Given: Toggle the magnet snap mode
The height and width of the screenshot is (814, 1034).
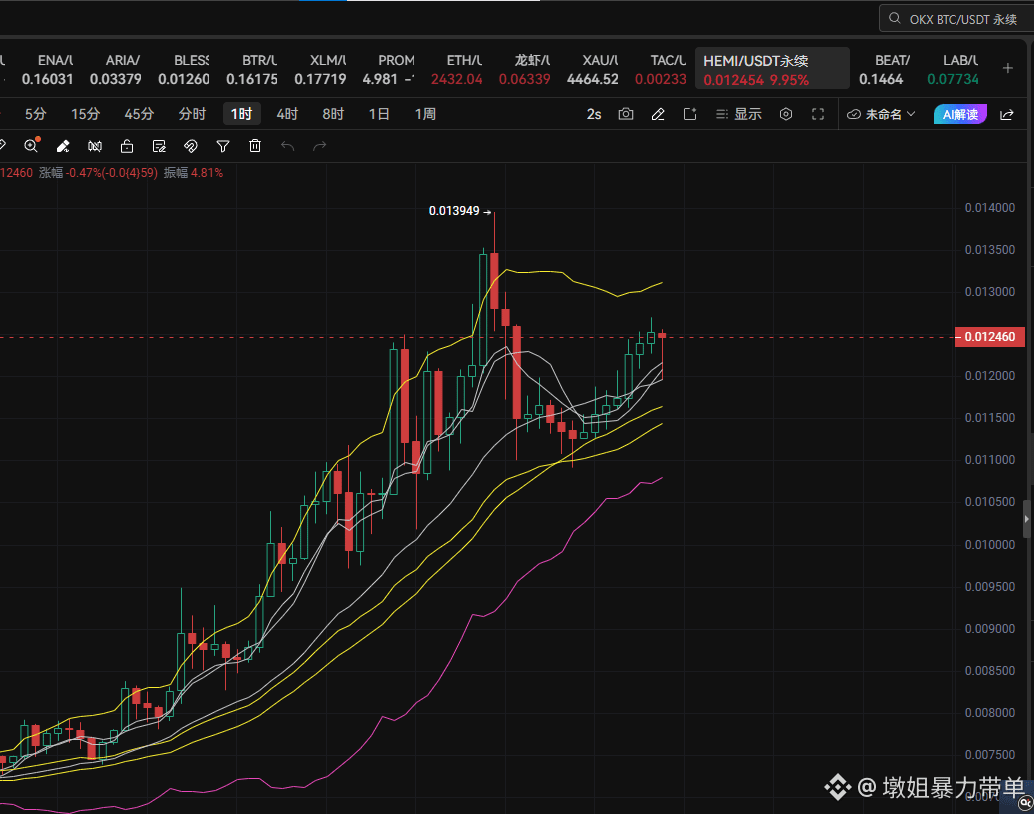Looking at the screenshot, I should click(191, 146).
